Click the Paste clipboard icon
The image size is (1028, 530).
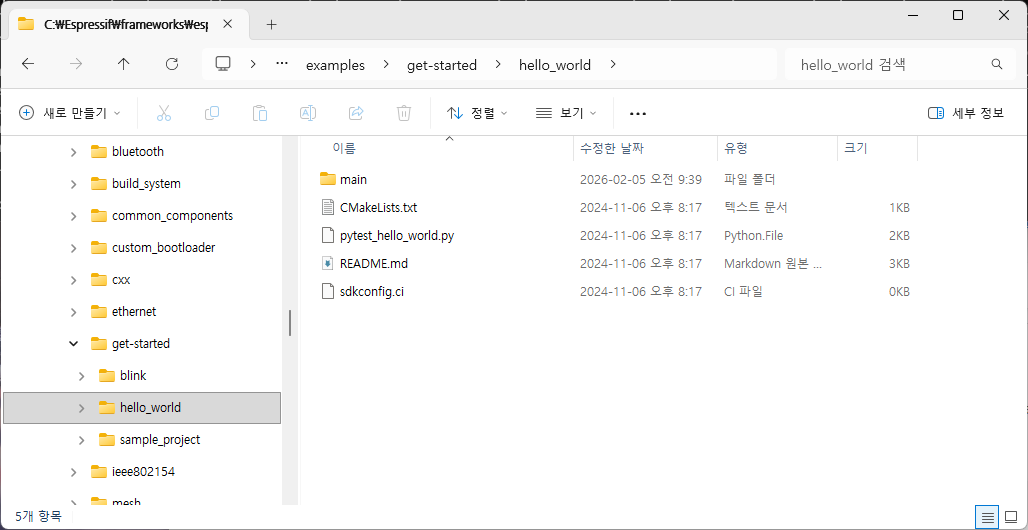260,113
